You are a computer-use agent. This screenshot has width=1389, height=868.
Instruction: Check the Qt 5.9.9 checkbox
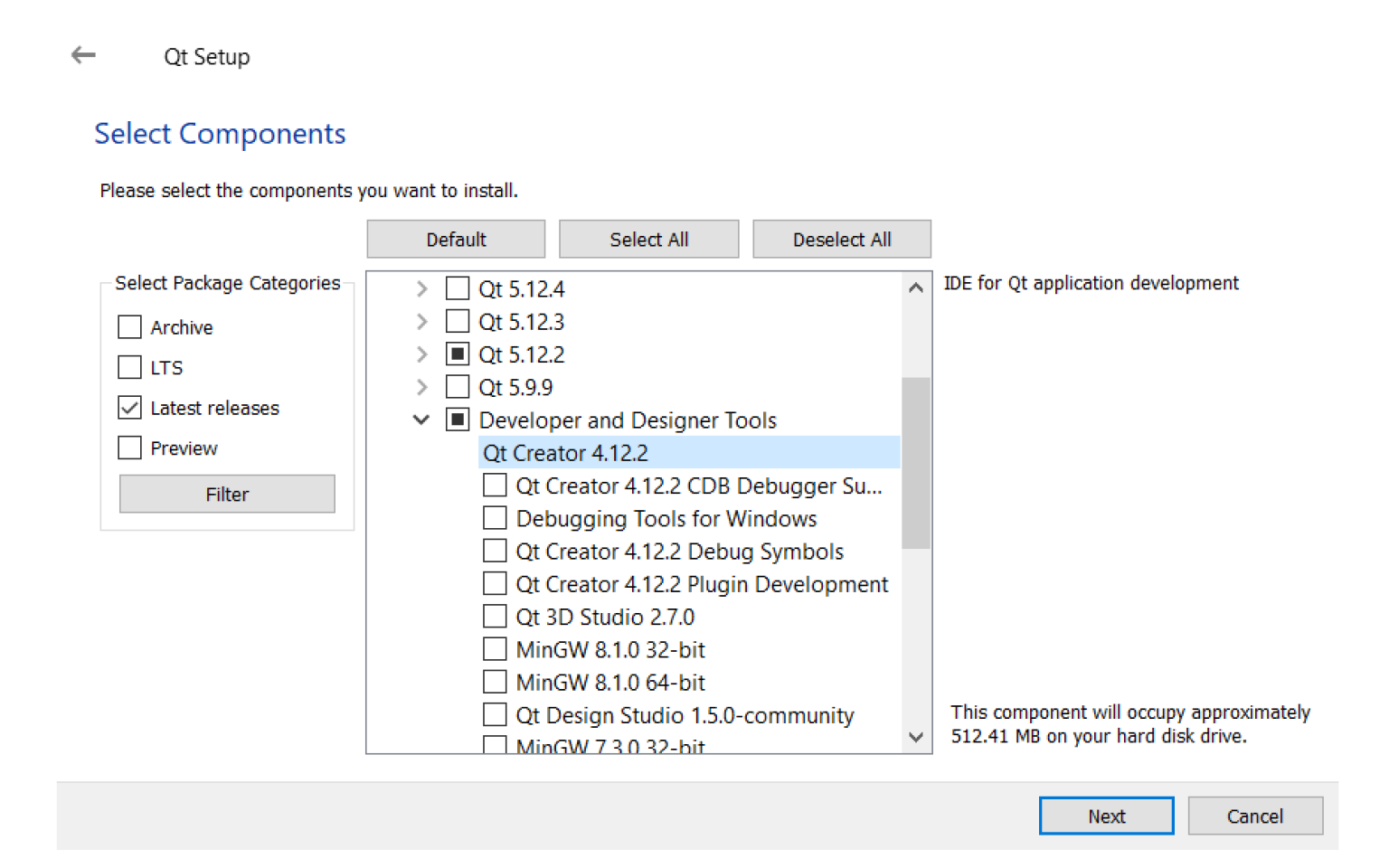tap(458, 387)
